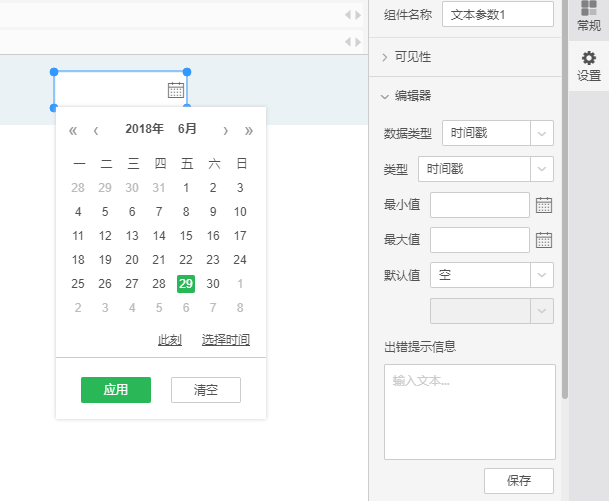
Task: Select date 21 in the calendar
Action: [x=159, y=260]
